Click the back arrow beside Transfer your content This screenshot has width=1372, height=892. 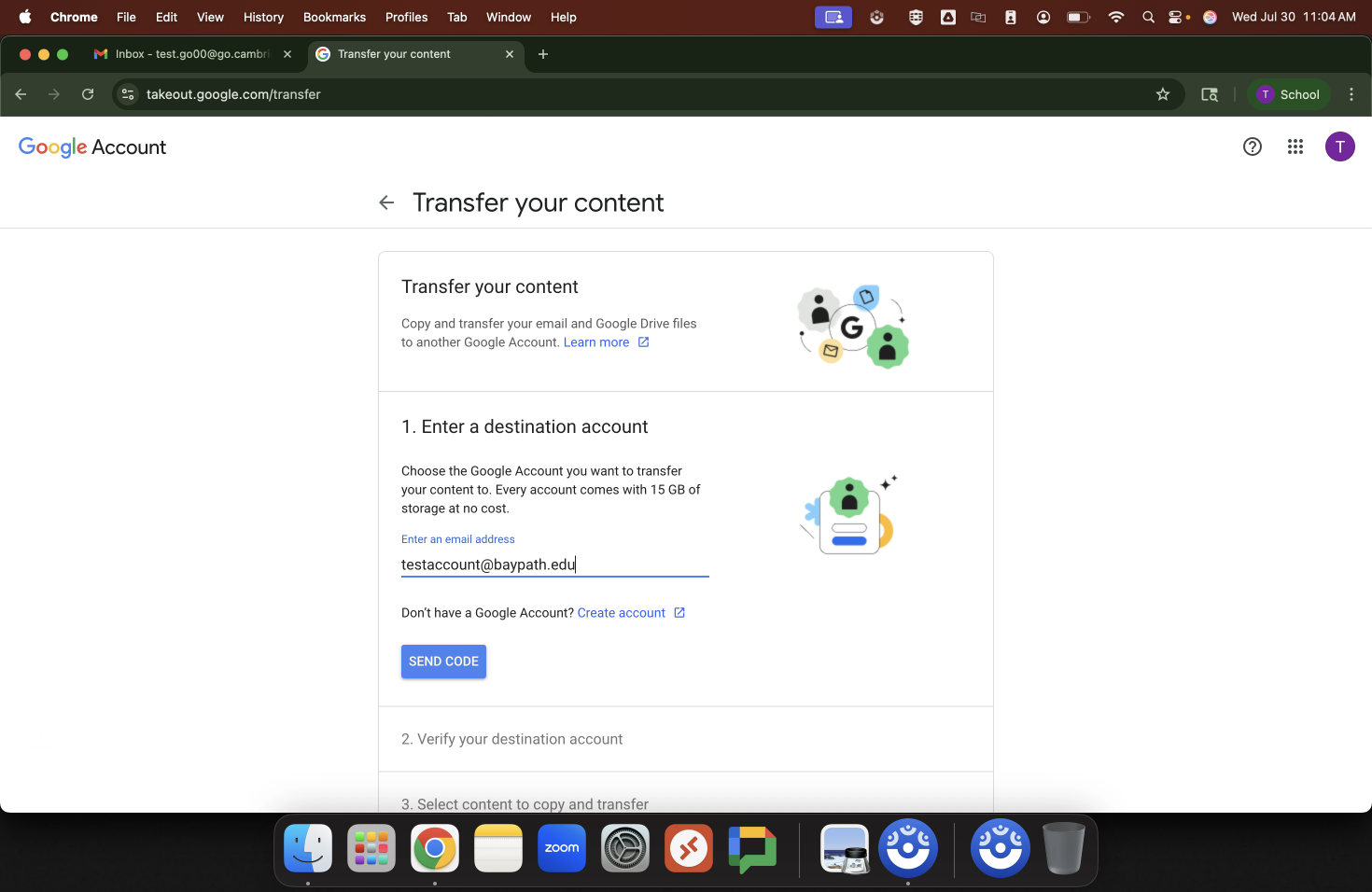tap(386, 202)
